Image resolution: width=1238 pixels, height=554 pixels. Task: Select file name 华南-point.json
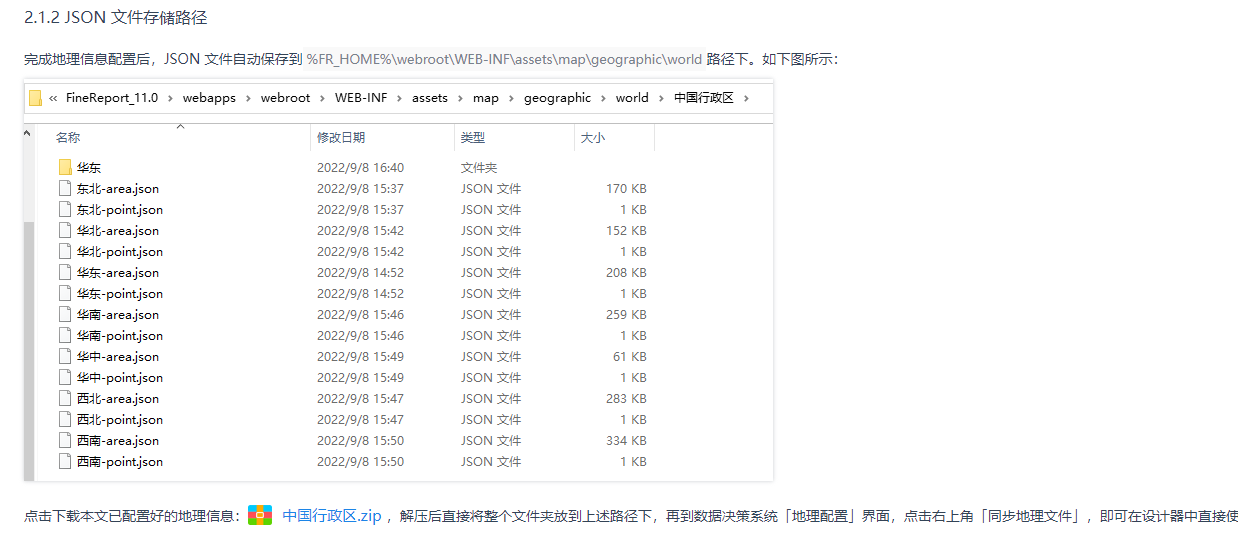pos(120,336)
